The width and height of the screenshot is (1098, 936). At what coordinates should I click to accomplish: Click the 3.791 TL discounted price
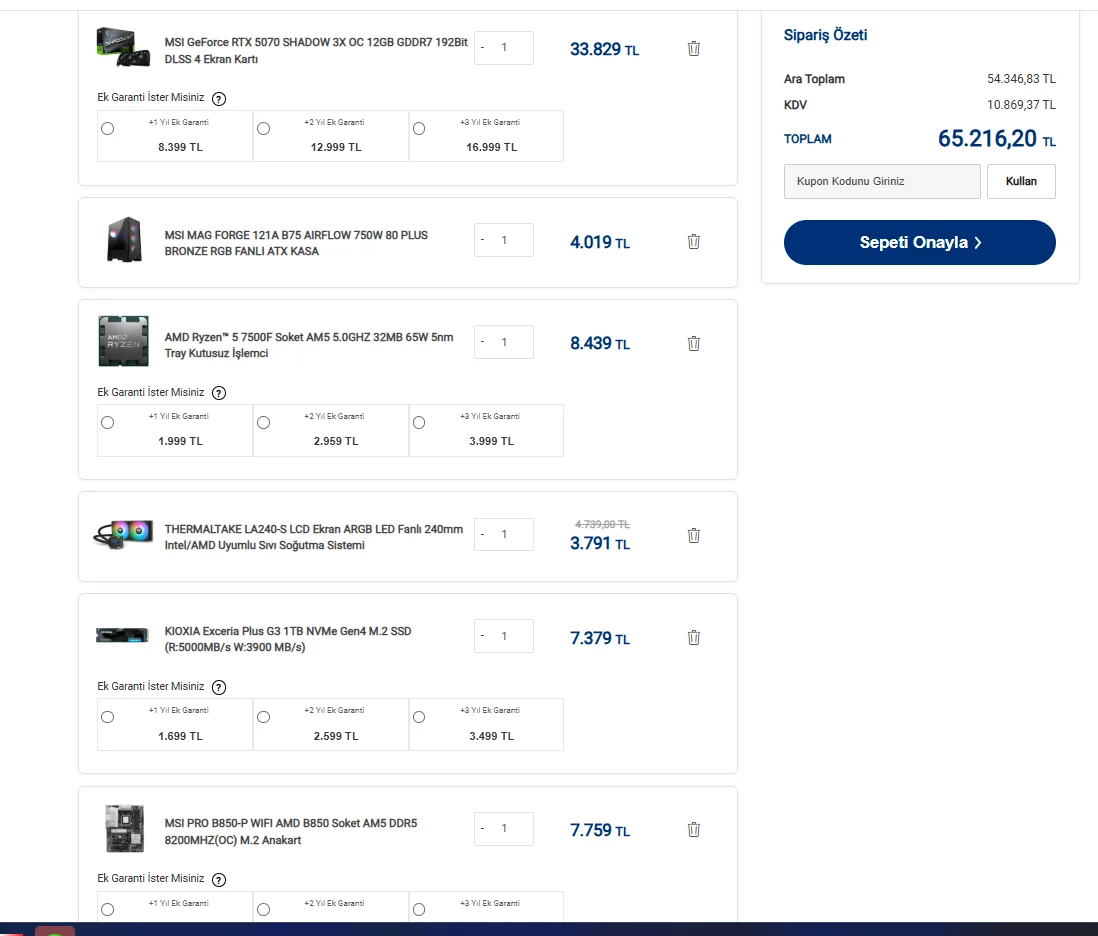600,543
